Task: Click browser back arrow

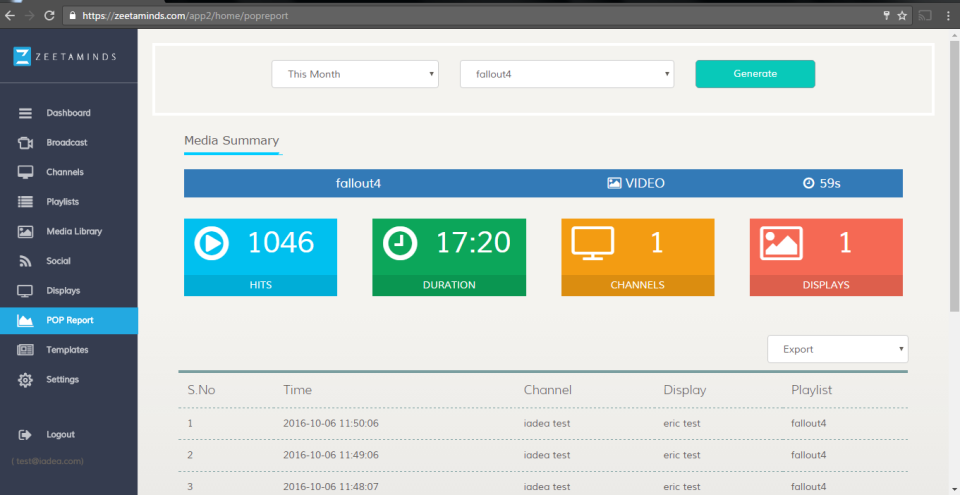Action: (x=10, y=16)
